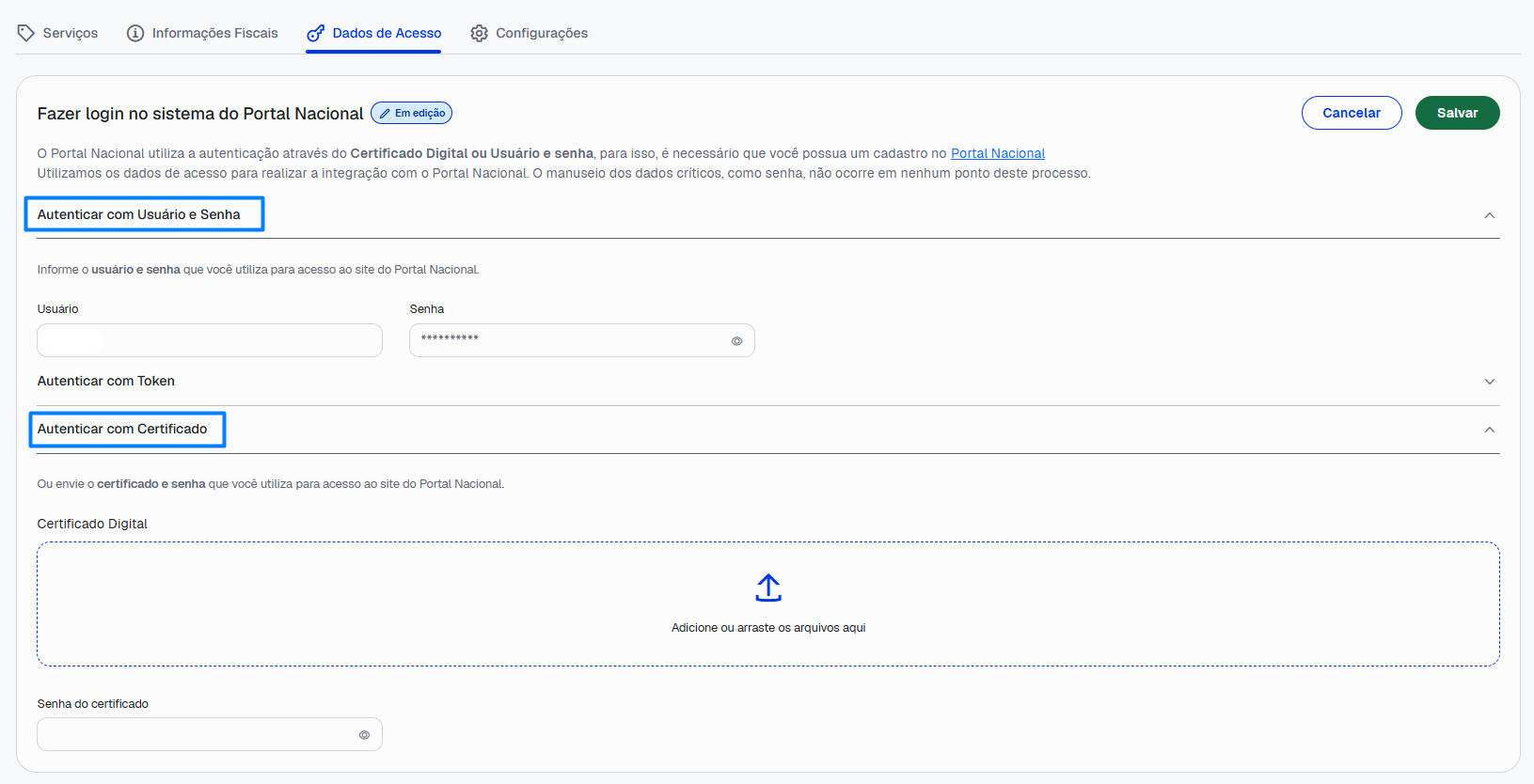This screenshot has height=784, width=1534.
Task: Focus the Senha do certificado field
Action: [x=210, y=734]
